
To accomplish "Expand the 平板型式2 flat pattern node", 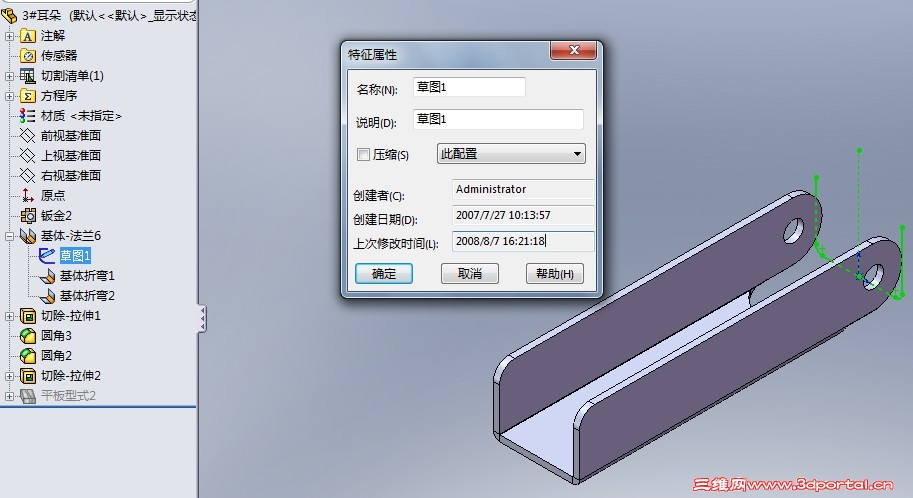I will coord(9,396).
